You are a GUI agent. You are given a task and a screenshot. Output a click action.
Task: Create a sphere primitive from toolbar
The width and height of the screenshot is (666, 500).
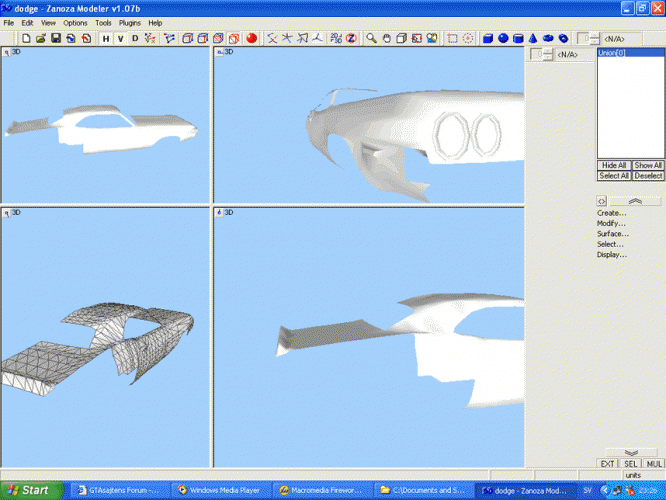[503, 38]
